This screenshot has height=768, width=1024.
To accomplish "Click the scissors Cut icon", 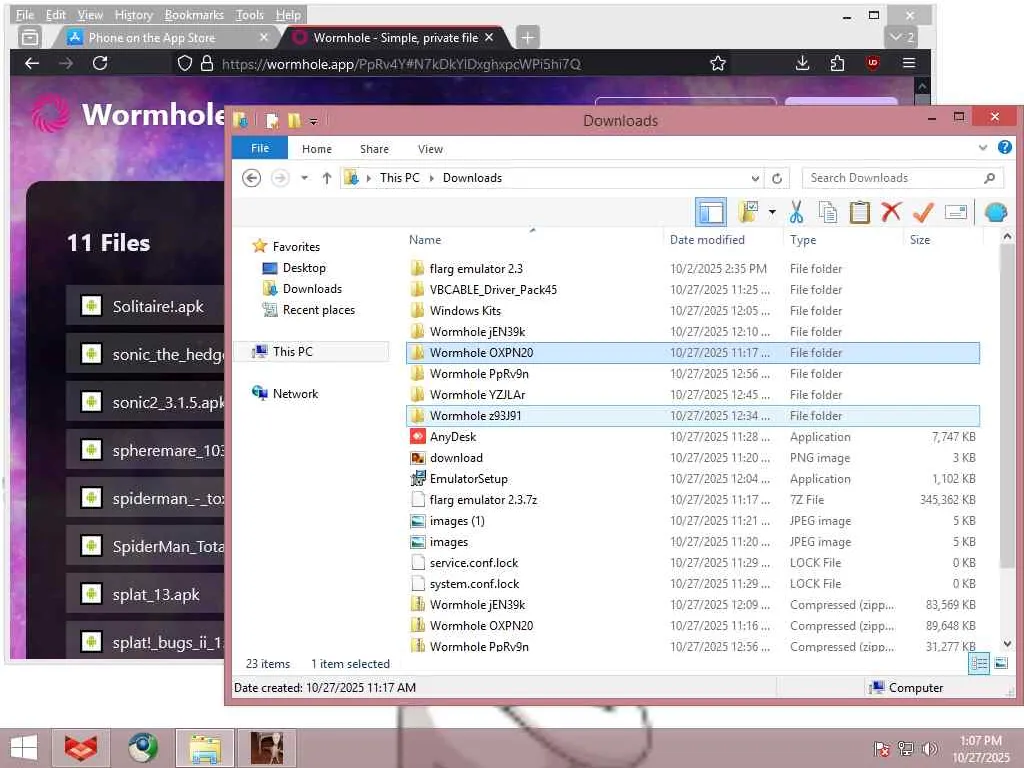I will click(x=795, y=212).
